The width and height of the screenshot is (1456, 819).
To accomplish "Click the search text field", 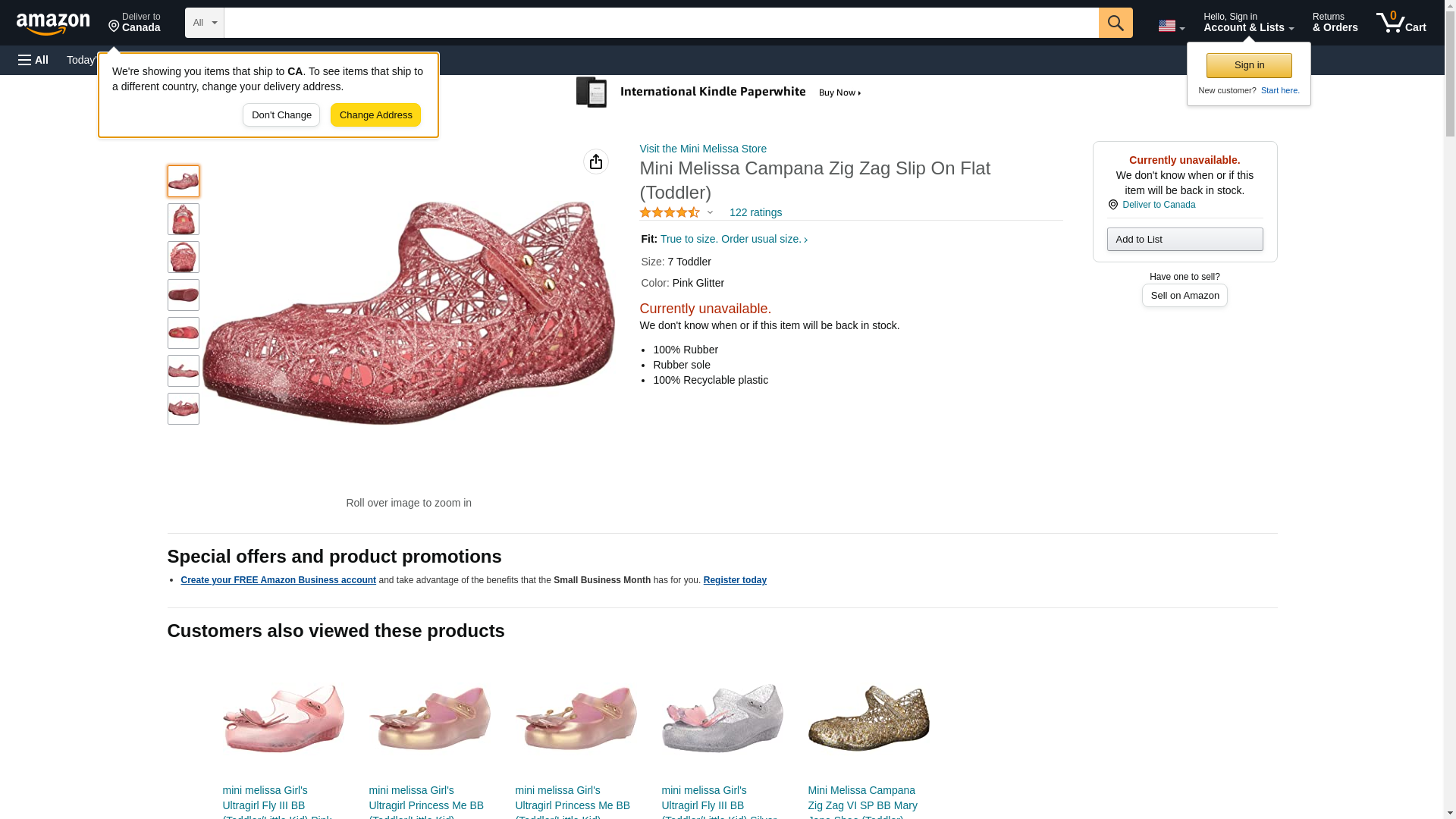I will (661, 23).
